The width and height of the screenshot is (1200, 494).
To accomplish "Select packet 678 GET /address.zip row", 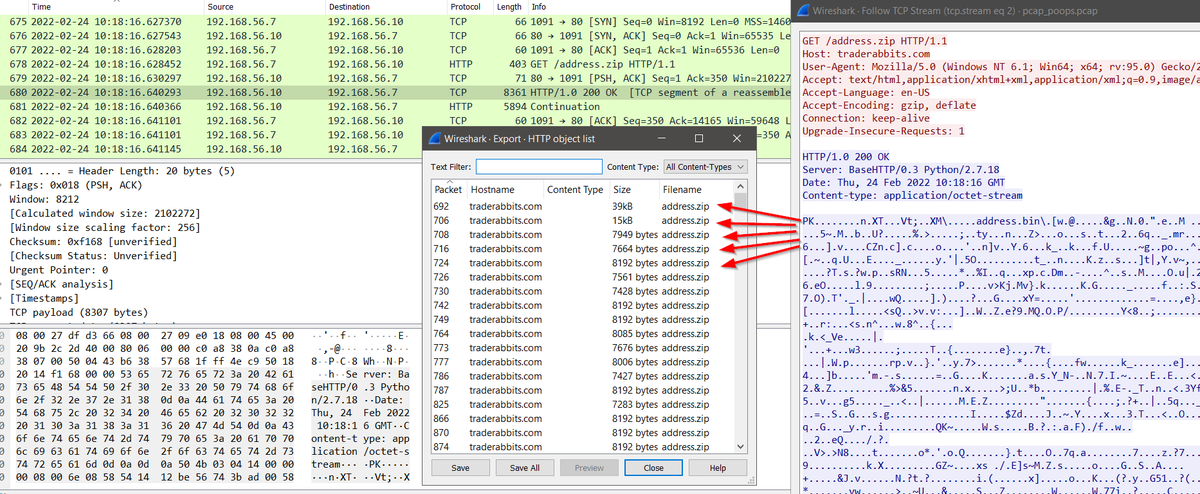I will 395,62.
